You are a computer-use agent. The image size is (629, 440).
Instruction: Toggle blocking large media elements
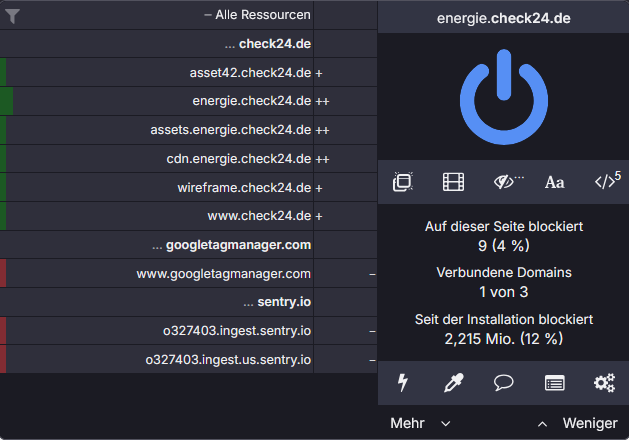coord(453,182)
